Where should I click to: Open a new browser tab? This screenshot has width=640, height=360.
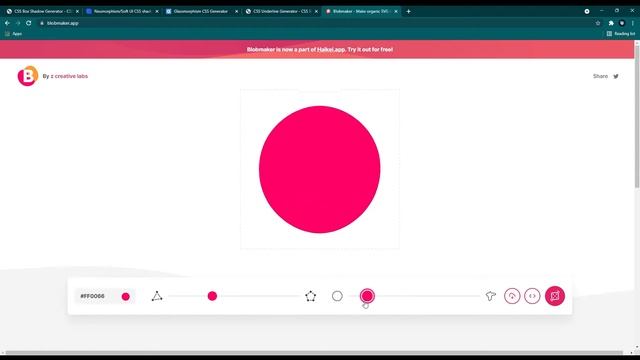click(x=409, y=11)
